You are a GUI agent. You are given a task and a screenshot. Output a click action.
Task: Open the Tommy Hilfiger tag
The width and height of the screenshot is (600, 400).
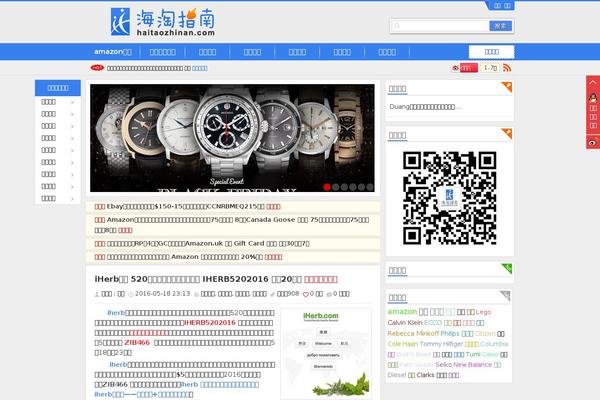(441, 344)
